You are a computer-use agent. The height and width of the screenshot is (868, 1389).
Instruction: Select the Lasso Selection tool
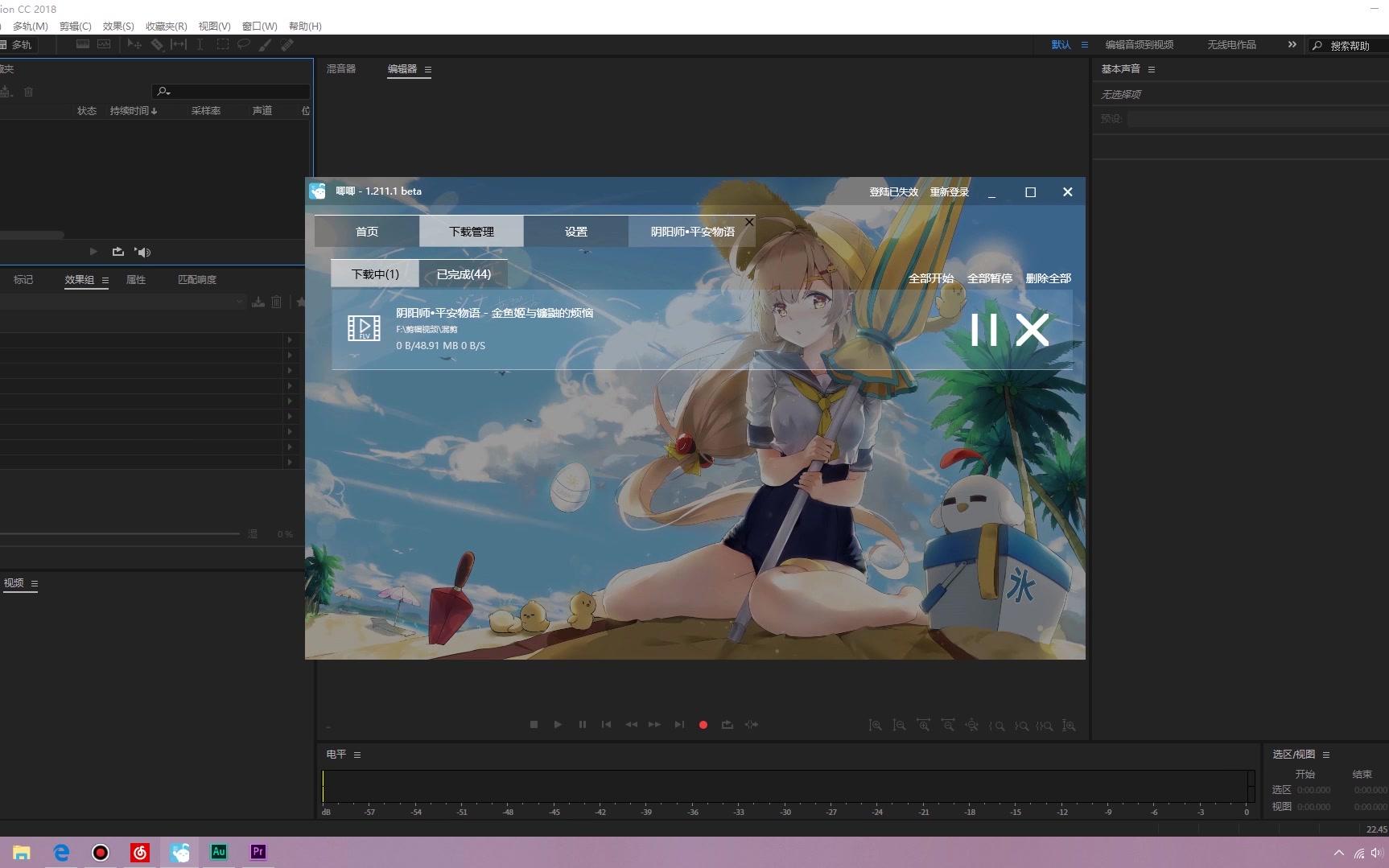243,45
